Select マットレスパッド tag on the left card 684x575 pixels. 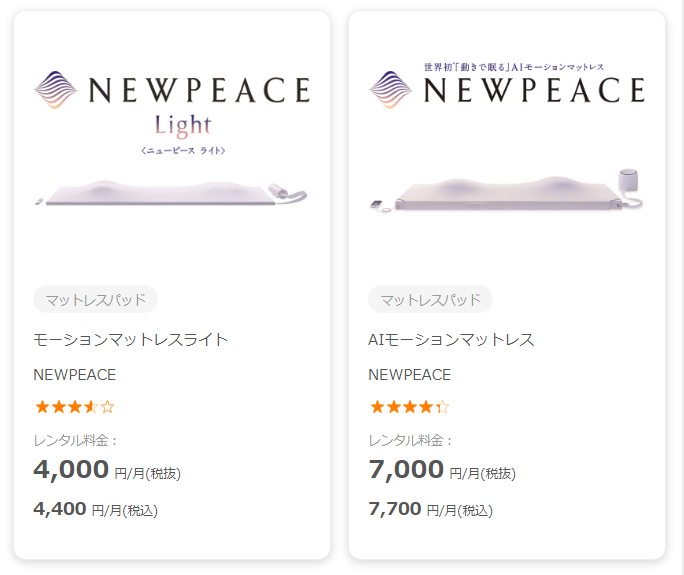click(x=96, y=299)
